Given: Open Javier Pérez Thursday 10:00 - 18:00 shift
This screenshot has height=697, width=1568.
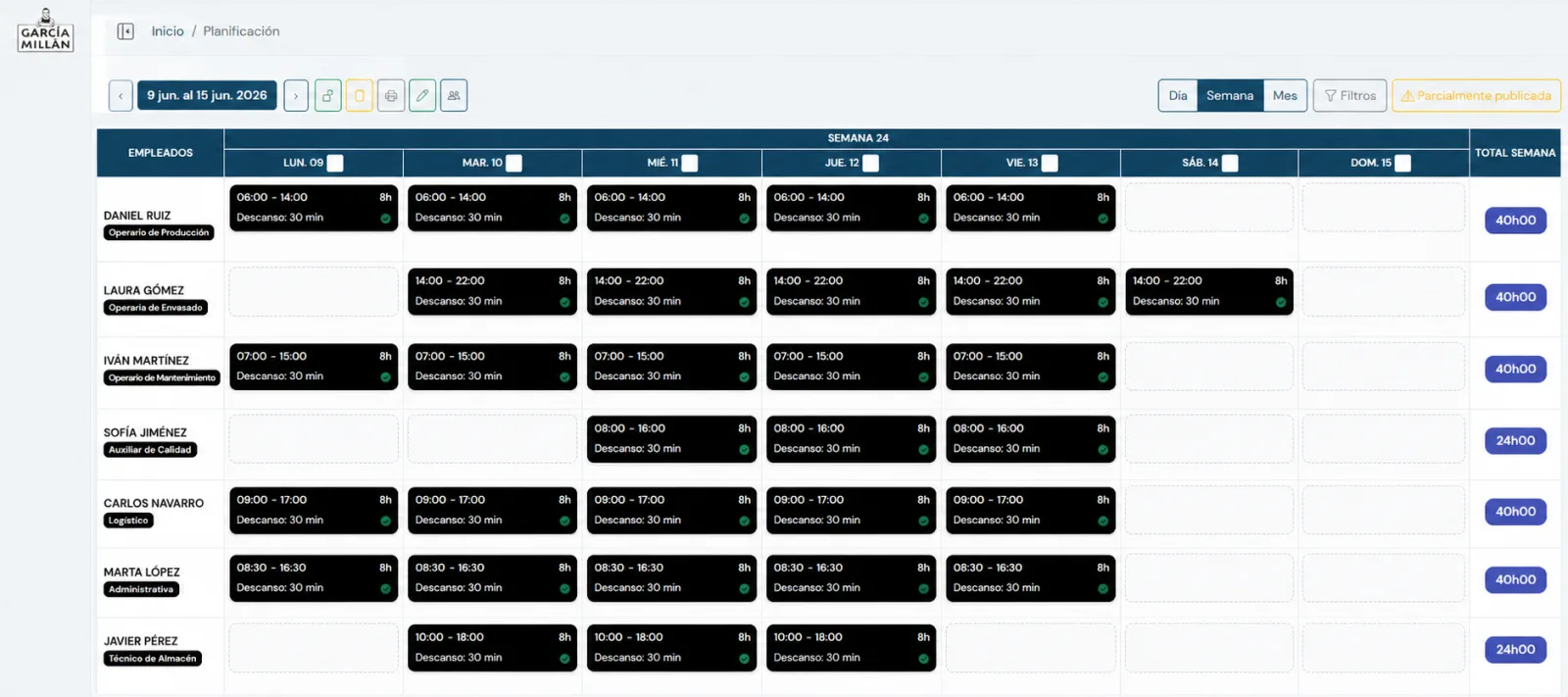Looking at the screenshot, I should pyautogui.click(x=851, y=648).
